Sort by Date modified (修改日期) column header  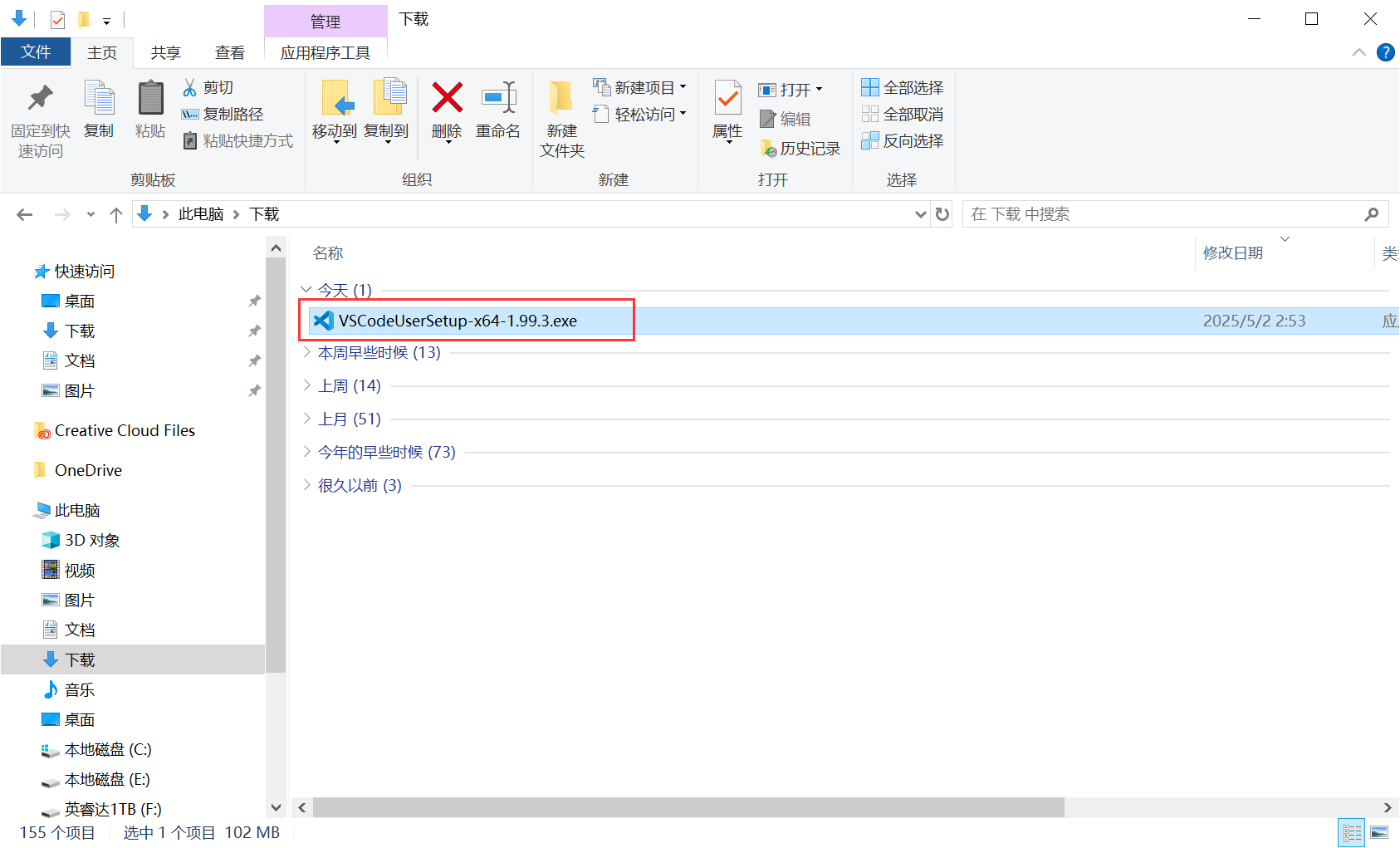click(x=1233, y=253)
